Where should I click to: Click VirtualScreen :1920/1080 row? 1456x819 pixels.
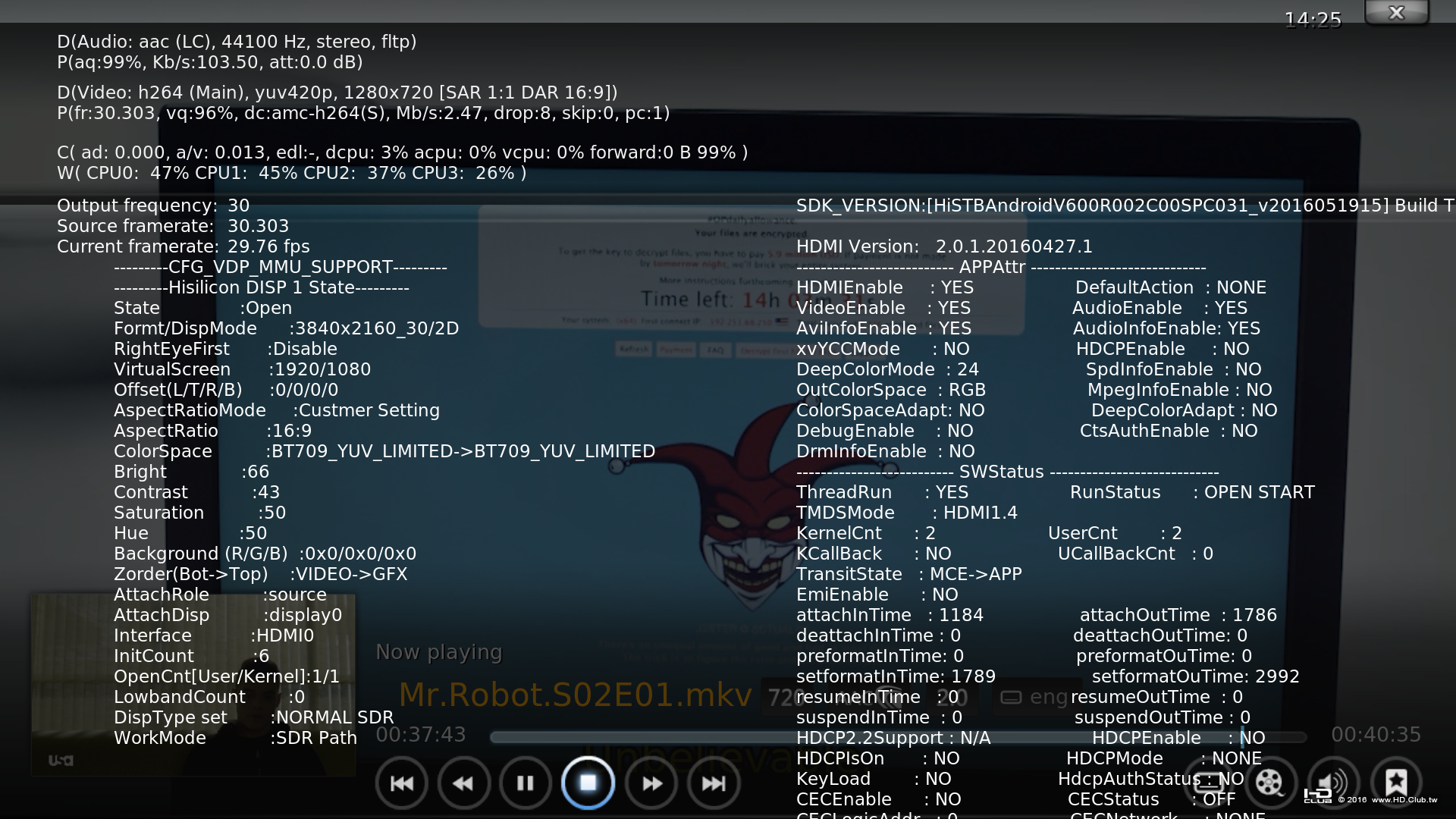(242, 369)
